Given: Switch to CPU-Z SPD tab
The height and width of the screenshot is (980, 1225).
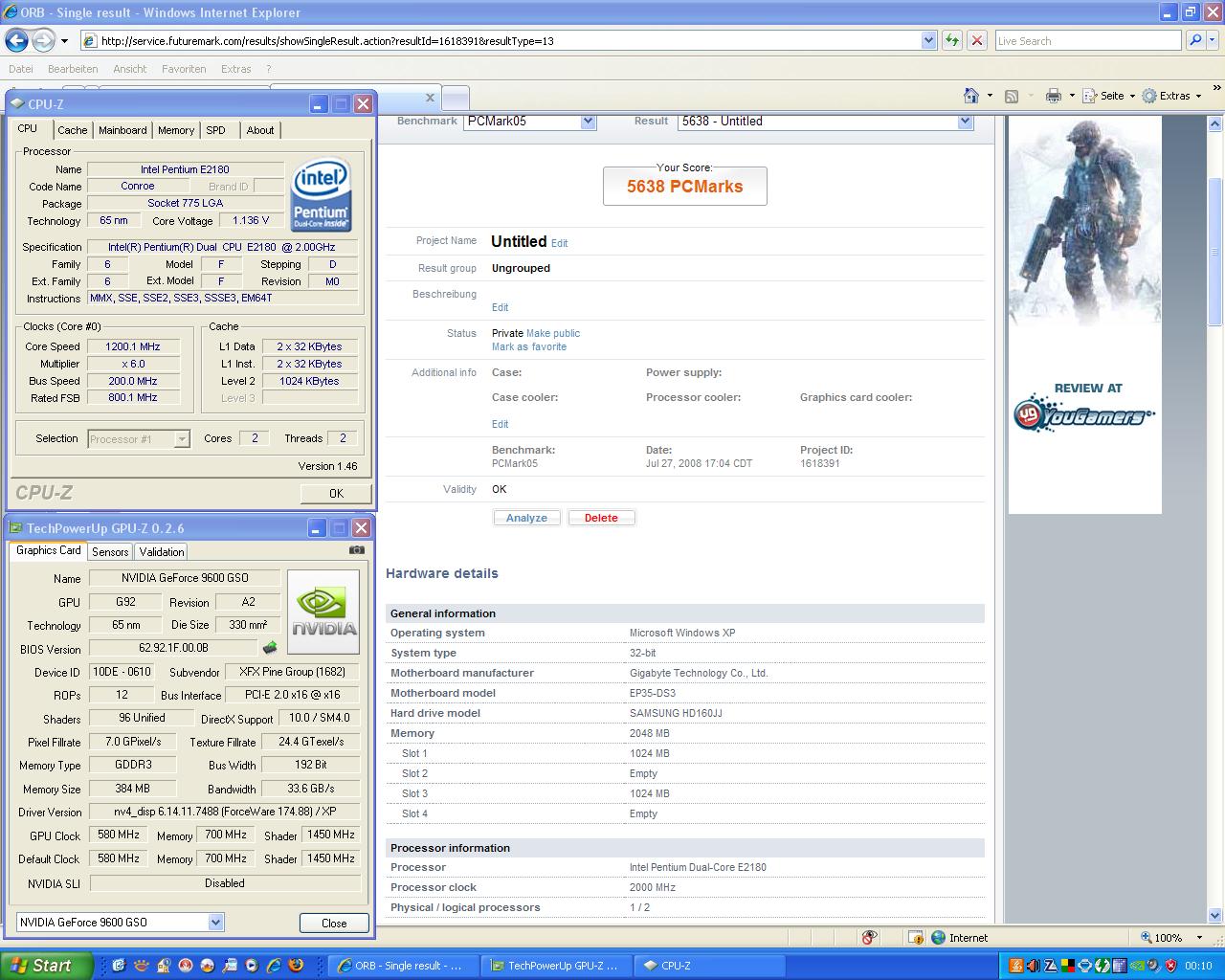Looking at the screenshot, I should 216,130.
